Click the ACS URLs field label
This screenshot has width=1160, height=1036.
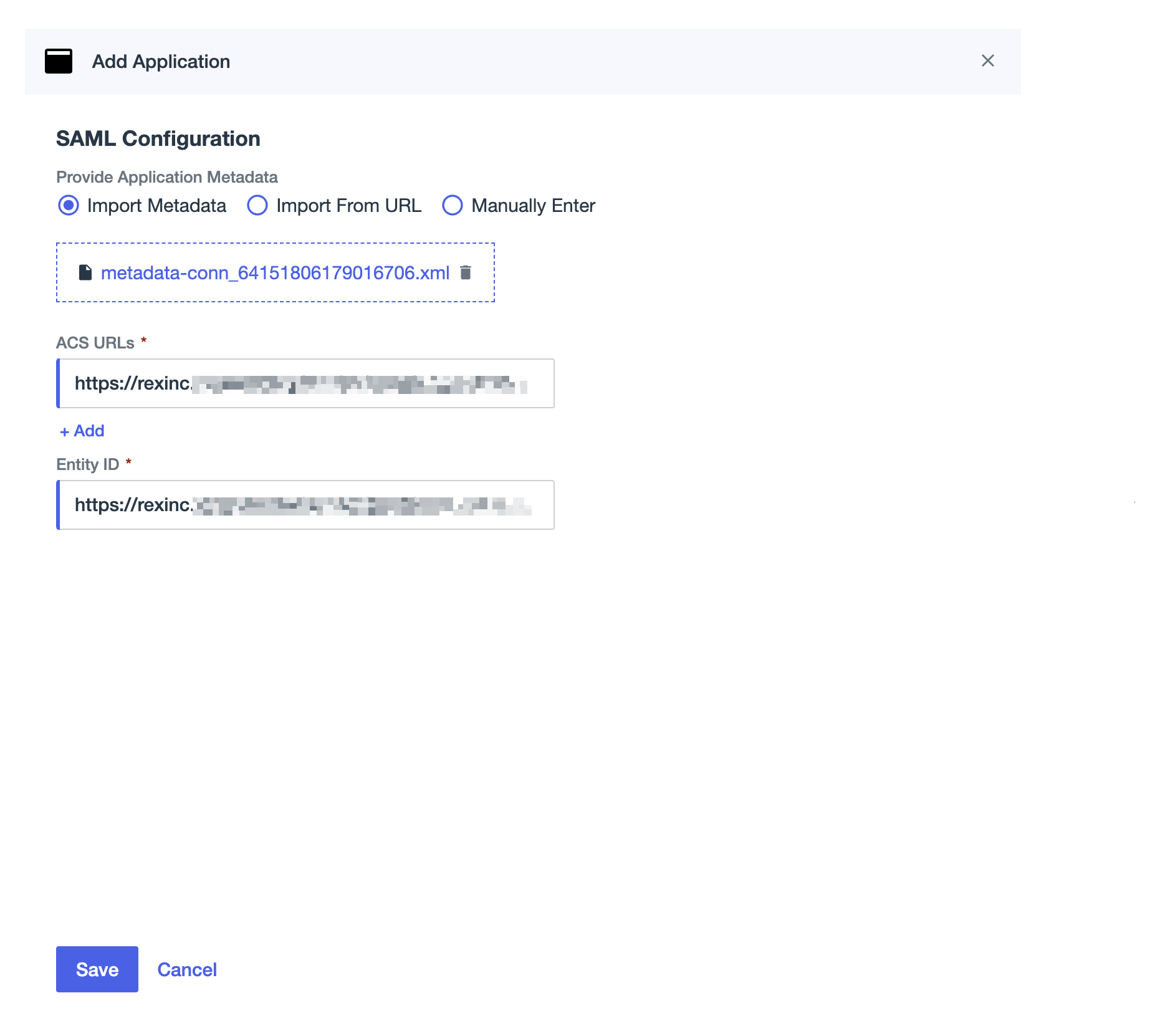pos(95,343)
